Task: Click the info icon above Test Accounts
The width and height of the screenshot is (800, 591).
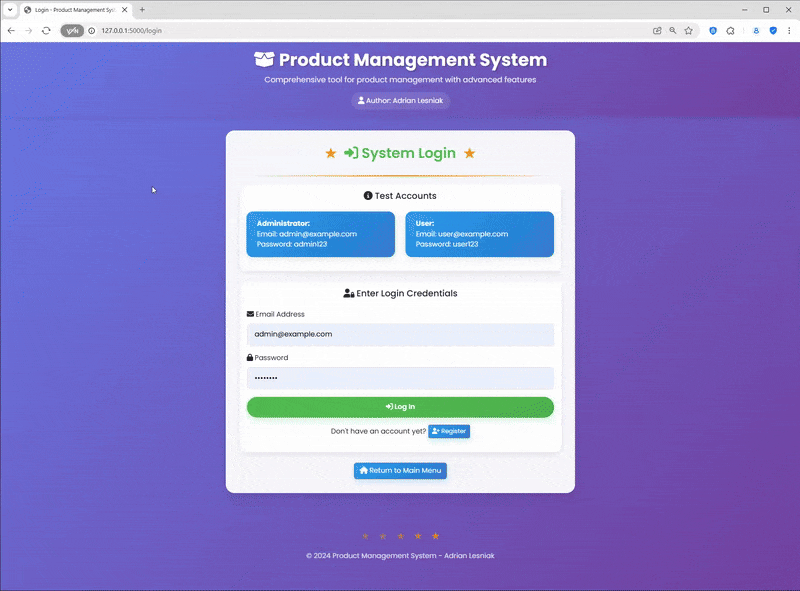Action: click(x=369, y=195)
